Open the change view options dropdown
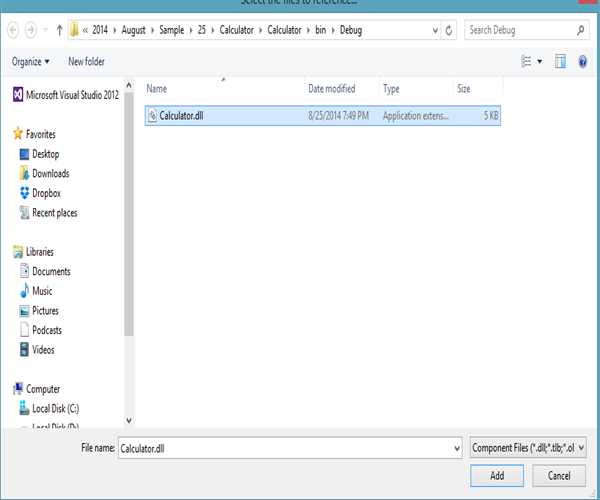The height and width of the screenshot is (500, 600). tap(540, 62)
